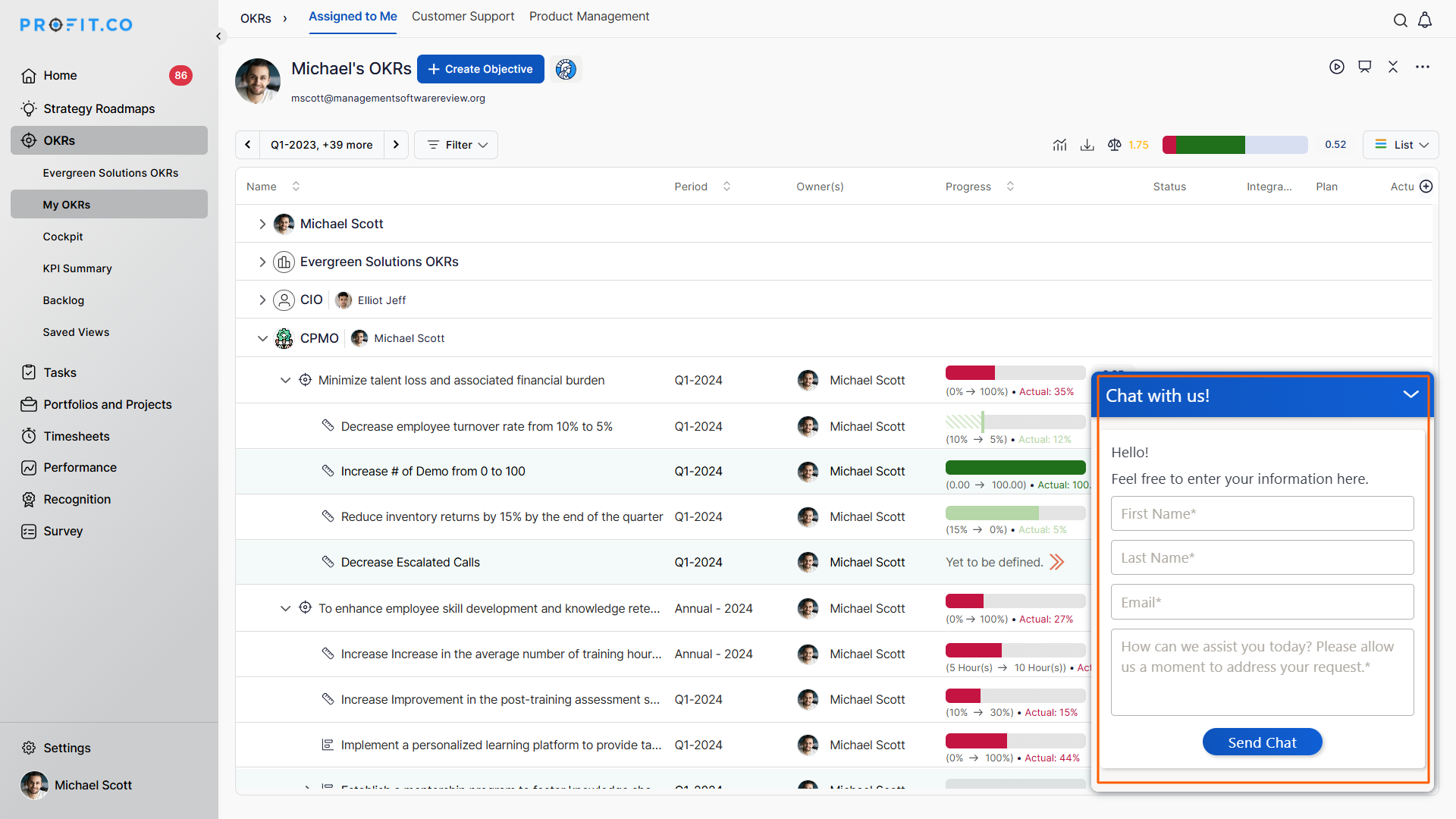This screenshot has height=819, width=1456.
Task: Click the three-dots more options icon
Action: point(1422,67)
